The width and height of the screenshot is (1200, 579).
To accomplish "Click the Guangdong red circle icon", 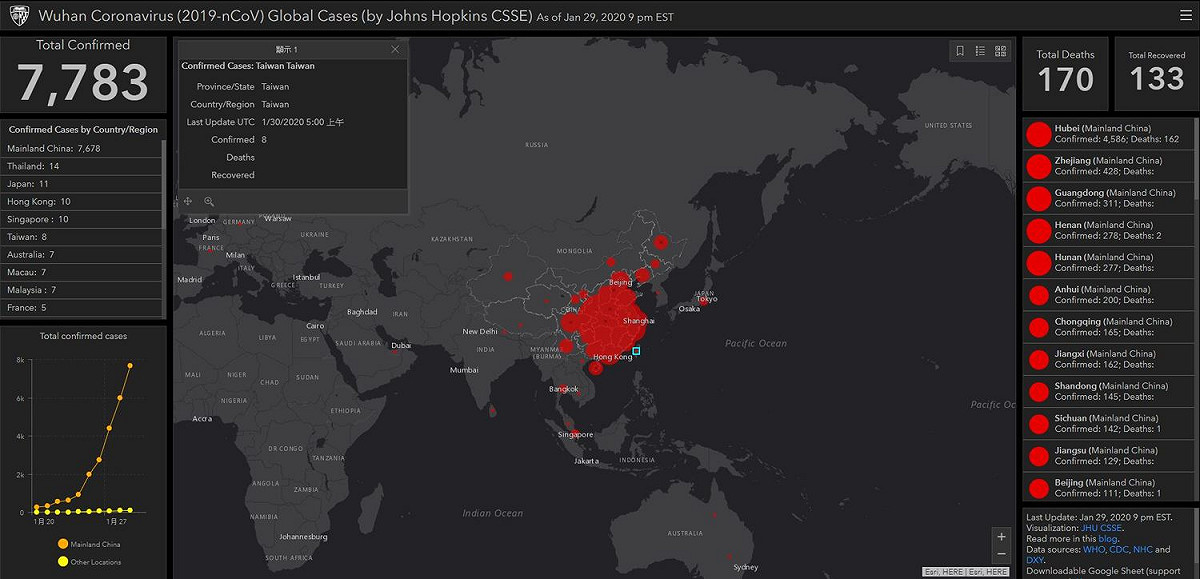I will click(x=1038, y=198).
